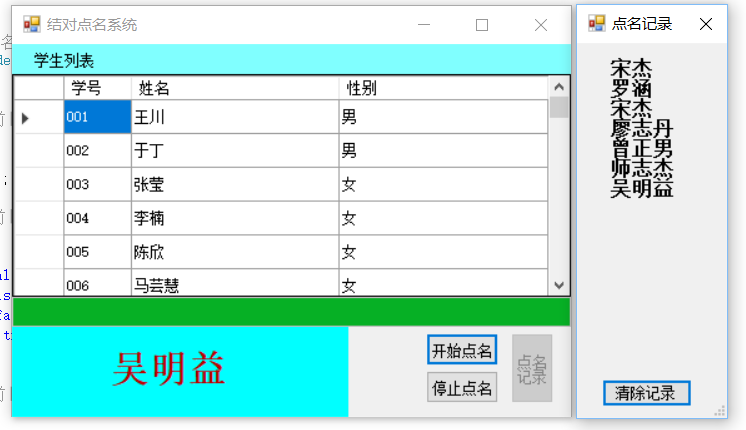Sort by the 学号 column header

[x=98, y=88]
